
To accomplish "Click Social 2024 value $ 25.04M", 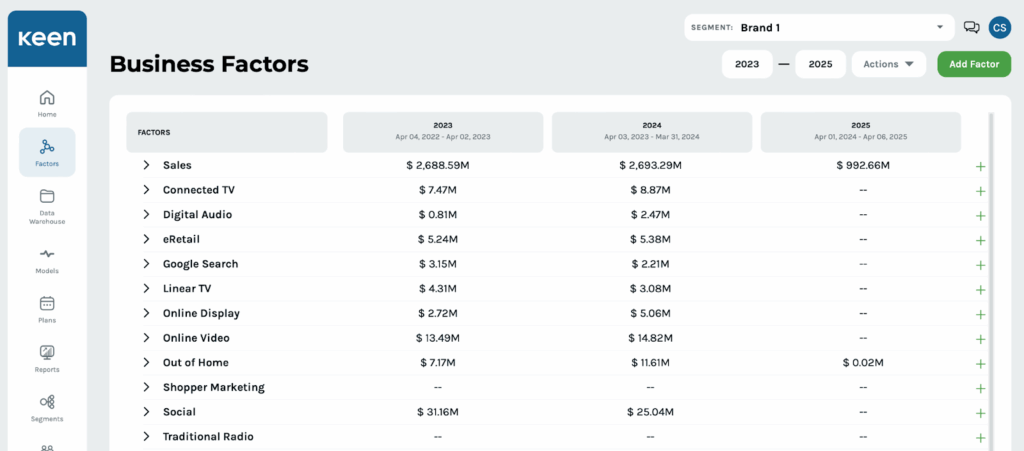I will [650, 412].
